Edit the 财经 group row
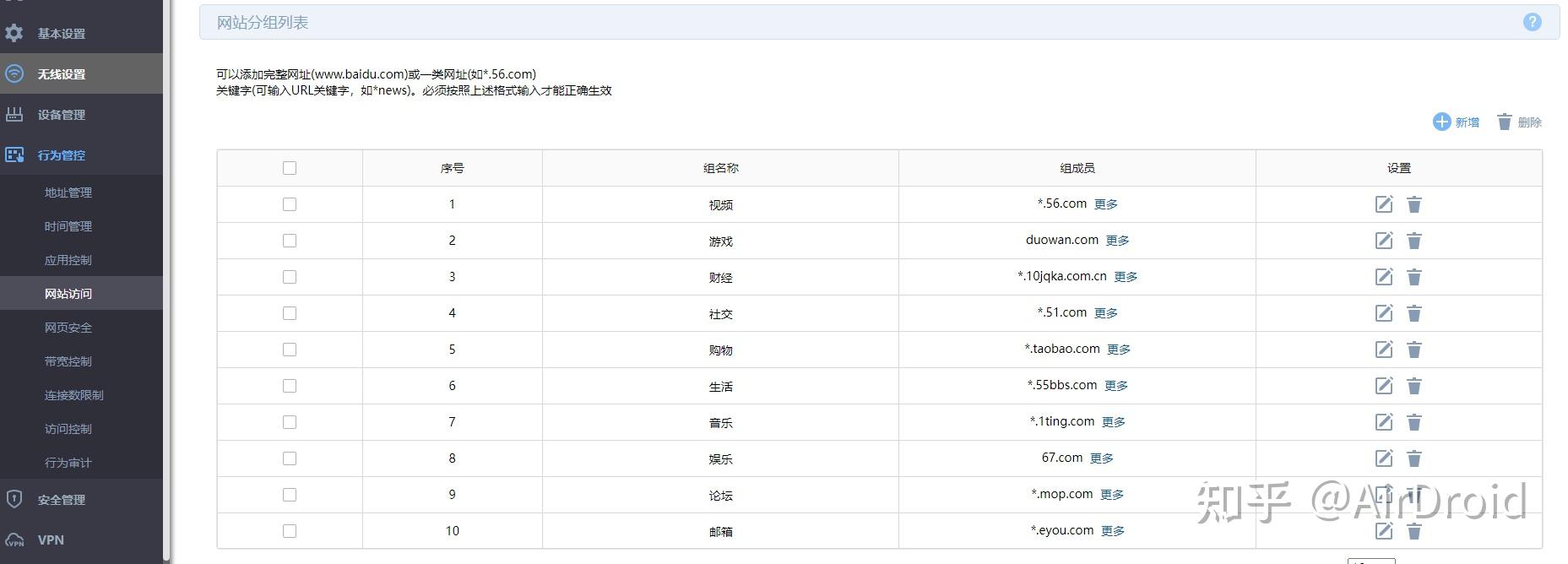 [1383, 277]
